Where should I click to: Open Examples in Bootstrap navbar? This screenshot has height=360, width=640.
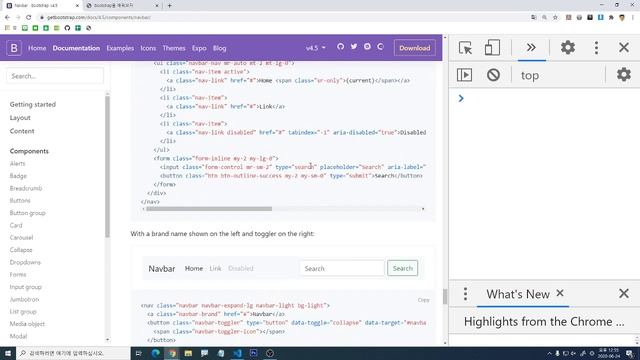point(120,48)
